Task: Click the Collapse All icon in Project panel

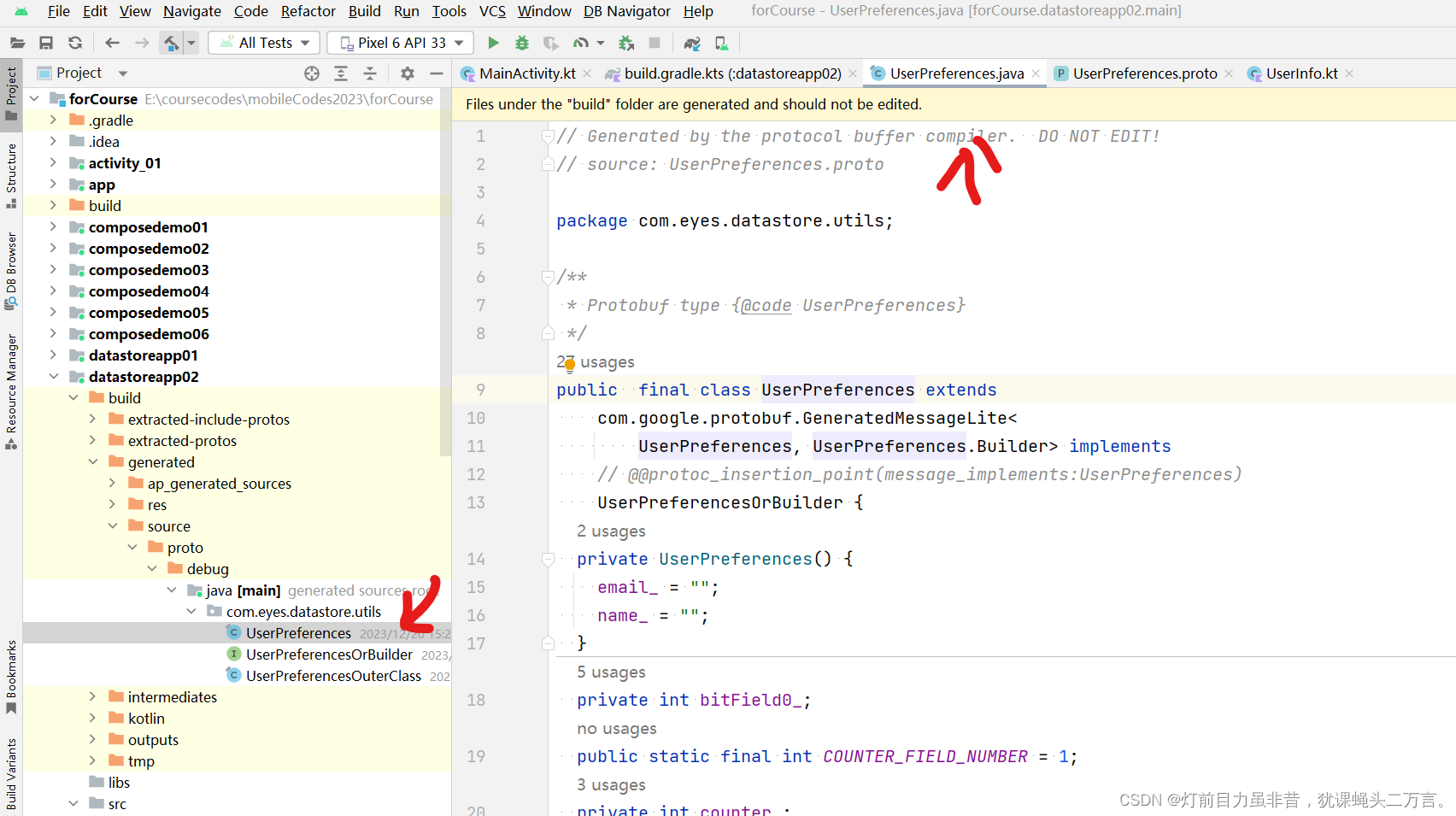Action: point(370,73)
